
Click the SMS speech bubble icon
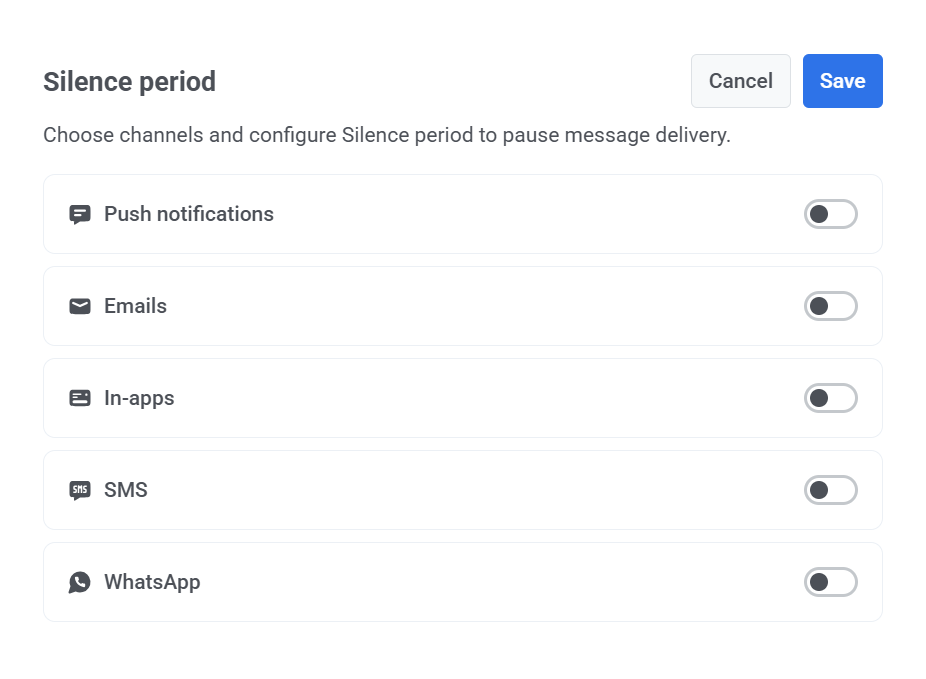[80, 490]
